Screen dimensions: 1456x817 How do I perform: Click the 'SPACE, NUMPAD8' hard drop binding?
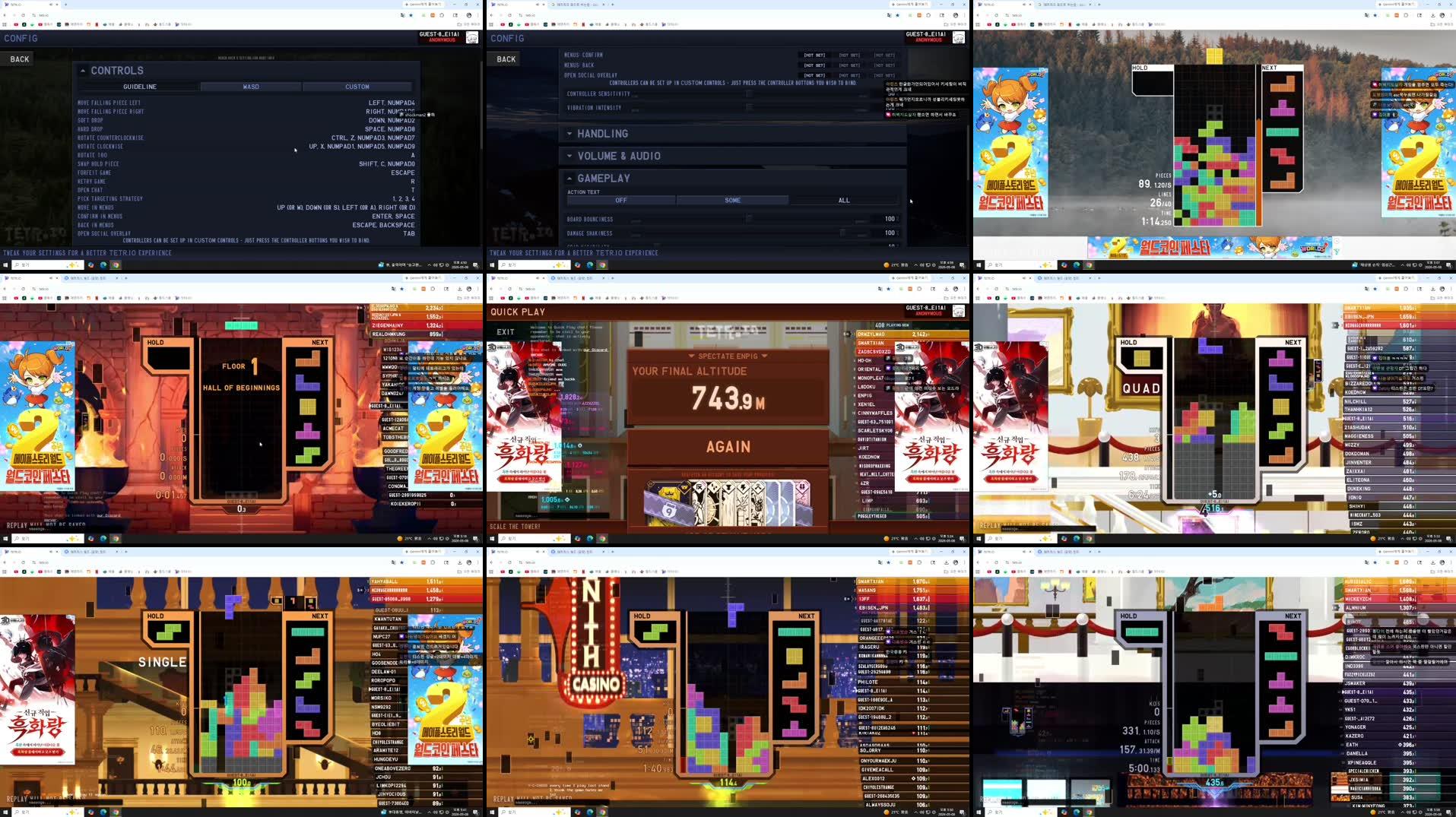pos(389,129)
